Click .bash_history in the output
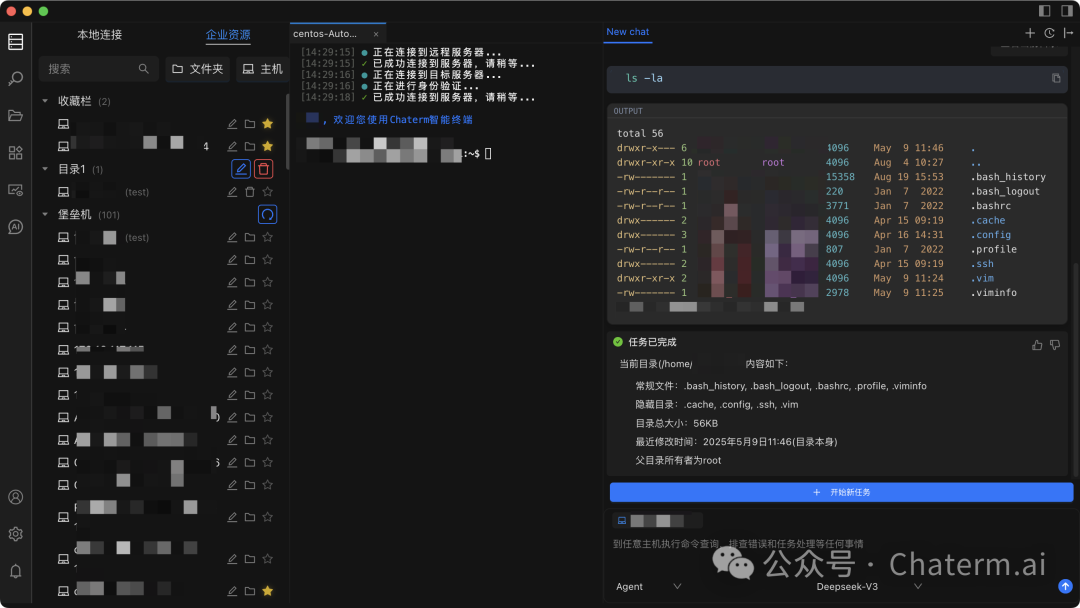 tap(1008, 177)
